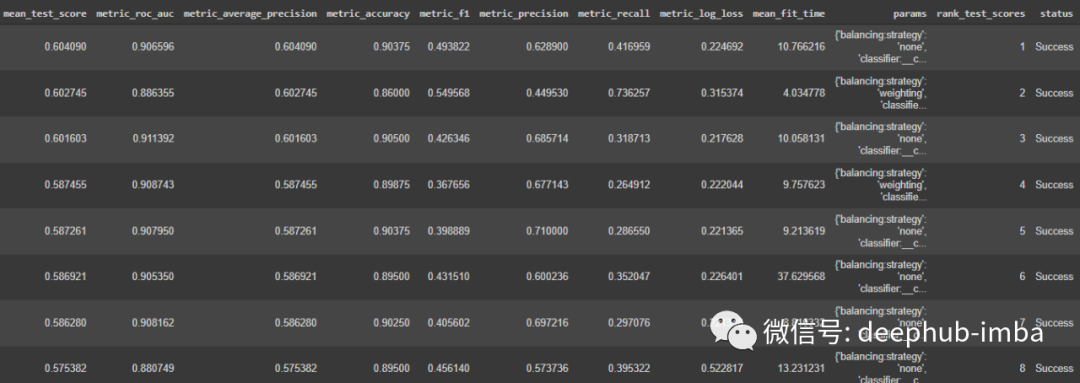Click the metric_accuracy column header
The image size is (1080, 383).
point(368,14)
